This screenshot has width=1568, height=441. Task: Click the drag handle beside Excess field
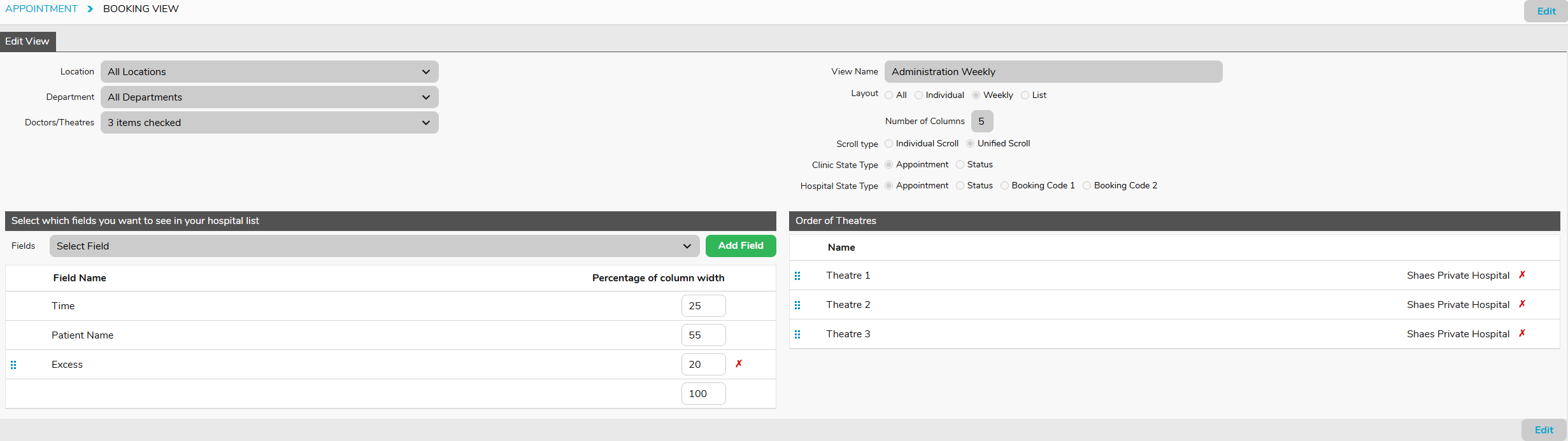(13, 365)
